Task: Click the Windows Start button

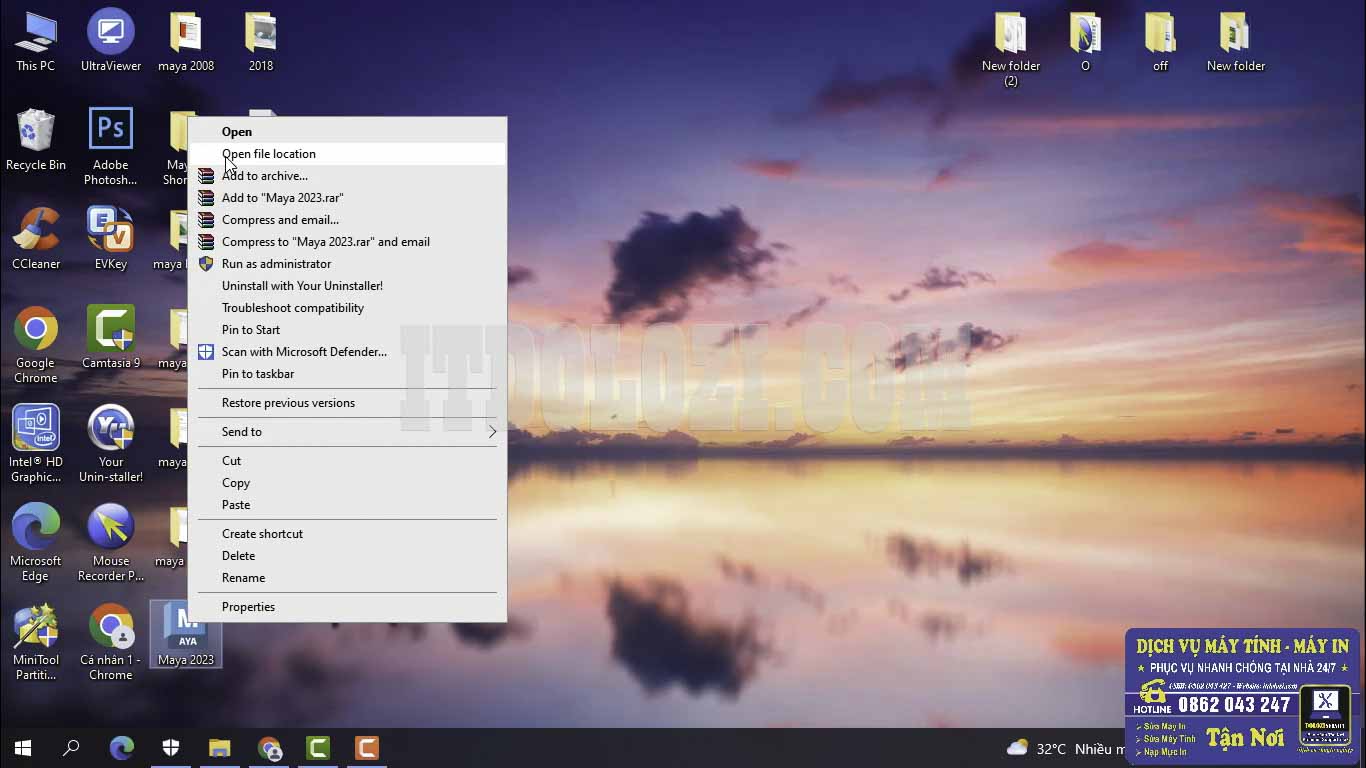Action: [23, 748]
